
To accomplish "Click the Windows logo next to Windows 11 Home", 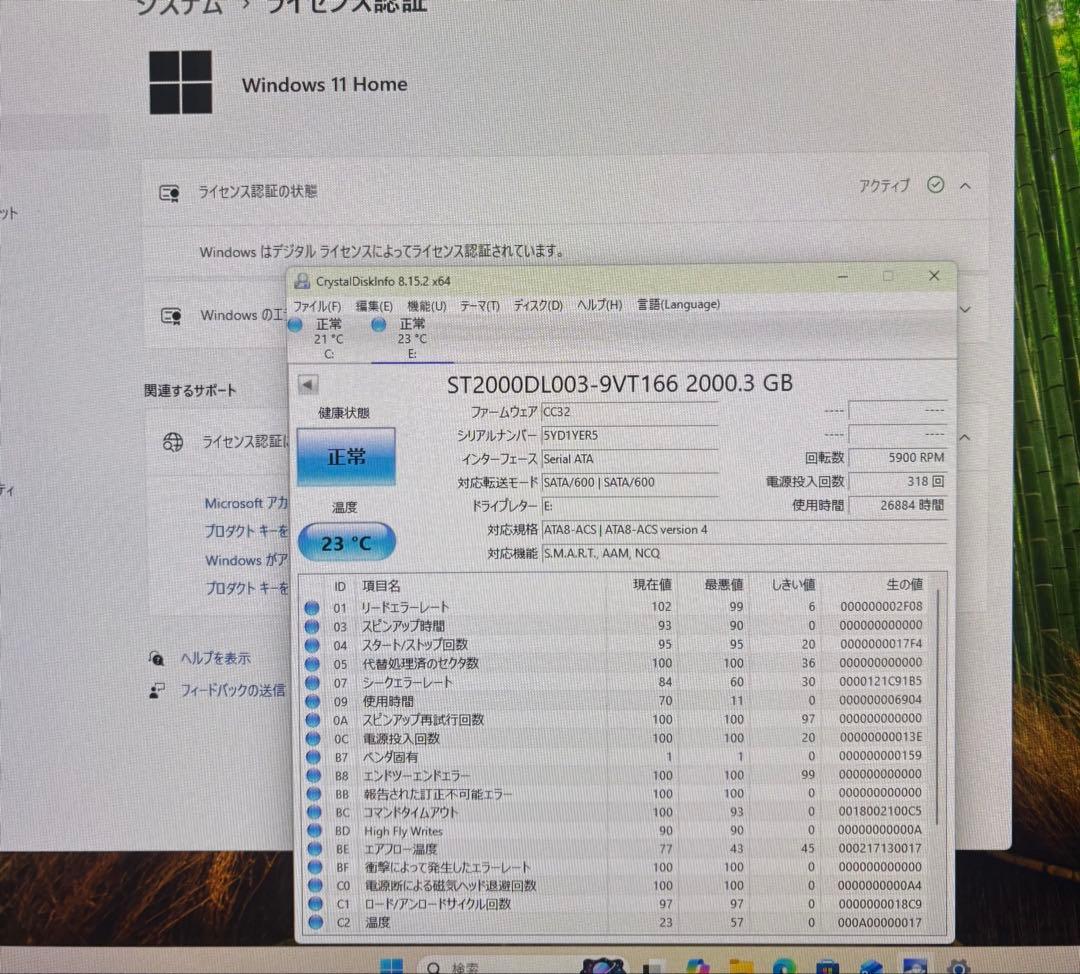I will [180, 82].
